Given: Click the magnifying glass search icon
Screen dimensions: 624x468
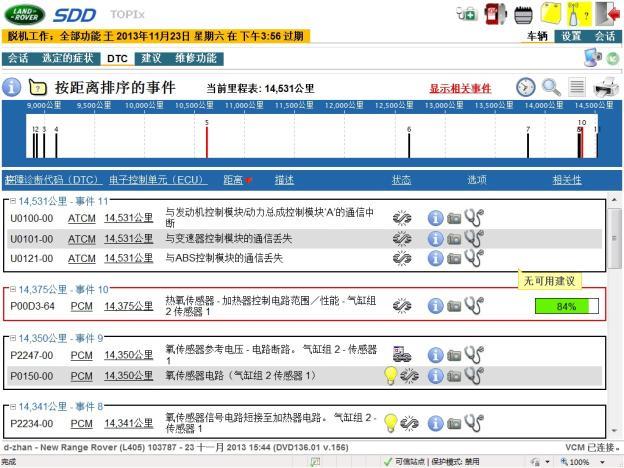Looking at the screenshot, I should coord(552,87).
